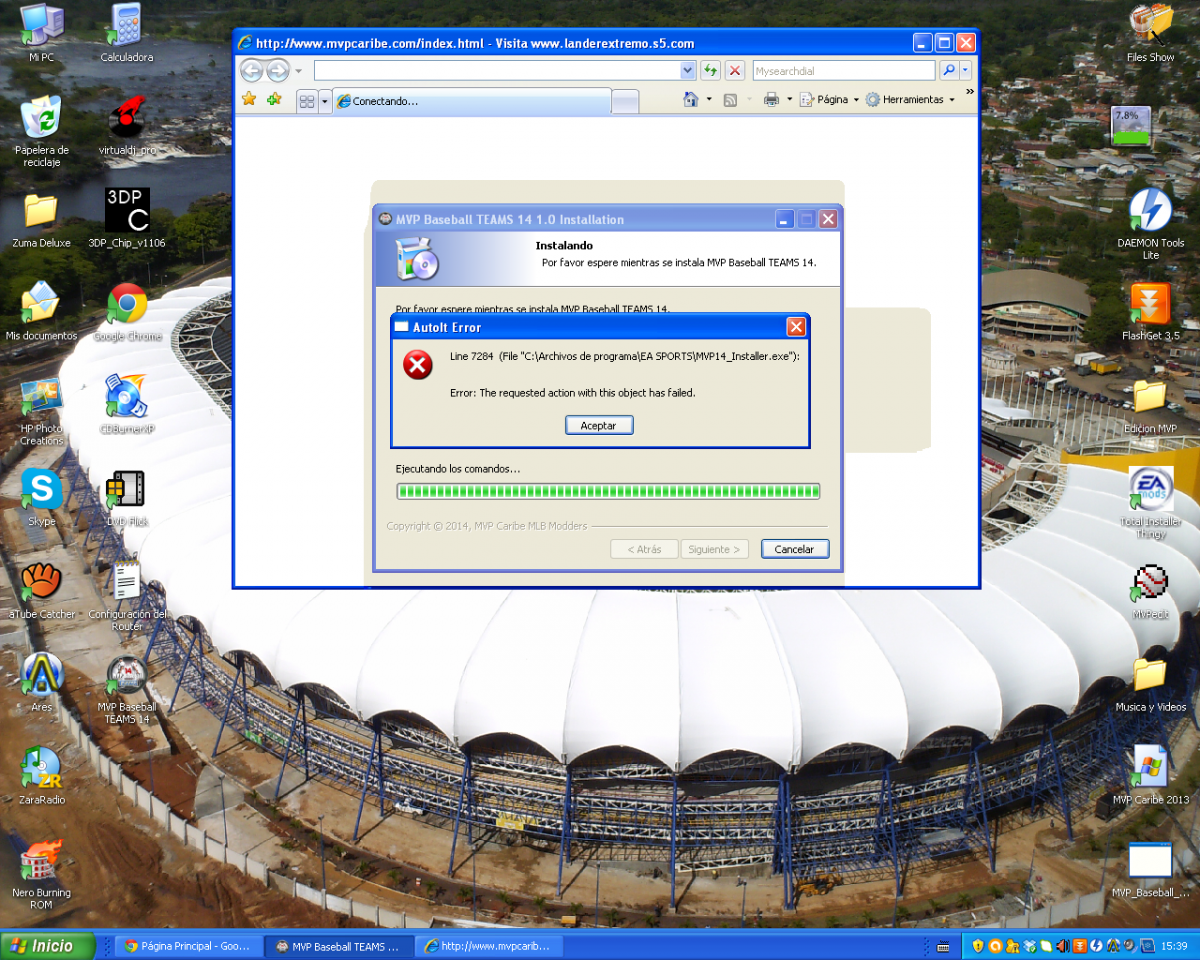Open the Herramientas menu dropdown
This screenshot has width=1200, height=960.
pos(911,100)
